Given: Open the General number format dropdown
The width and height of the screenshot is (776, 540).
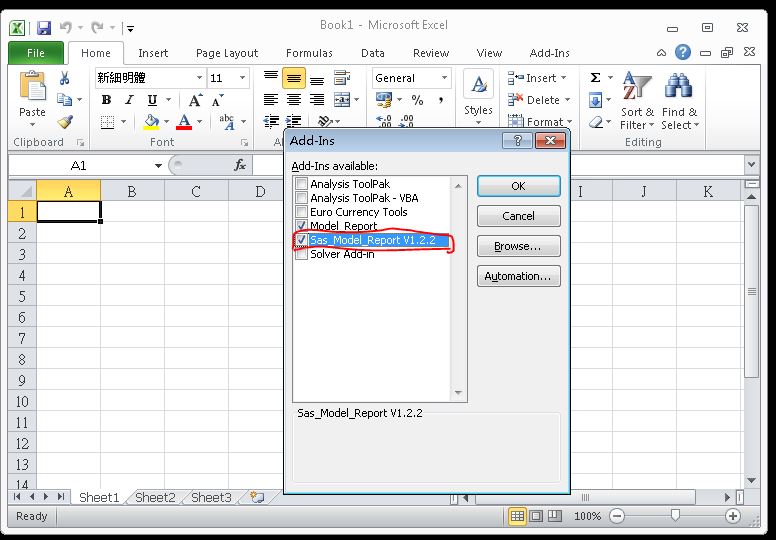Looking at the screenshot, I should (444, 78).
